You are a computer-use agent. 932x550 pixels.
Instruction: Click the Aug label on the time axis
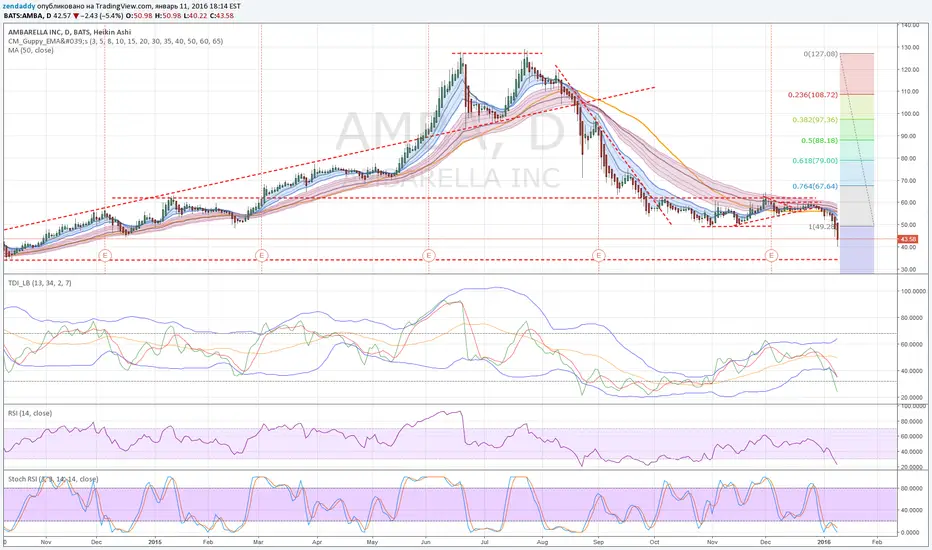[x=542, y=542]
